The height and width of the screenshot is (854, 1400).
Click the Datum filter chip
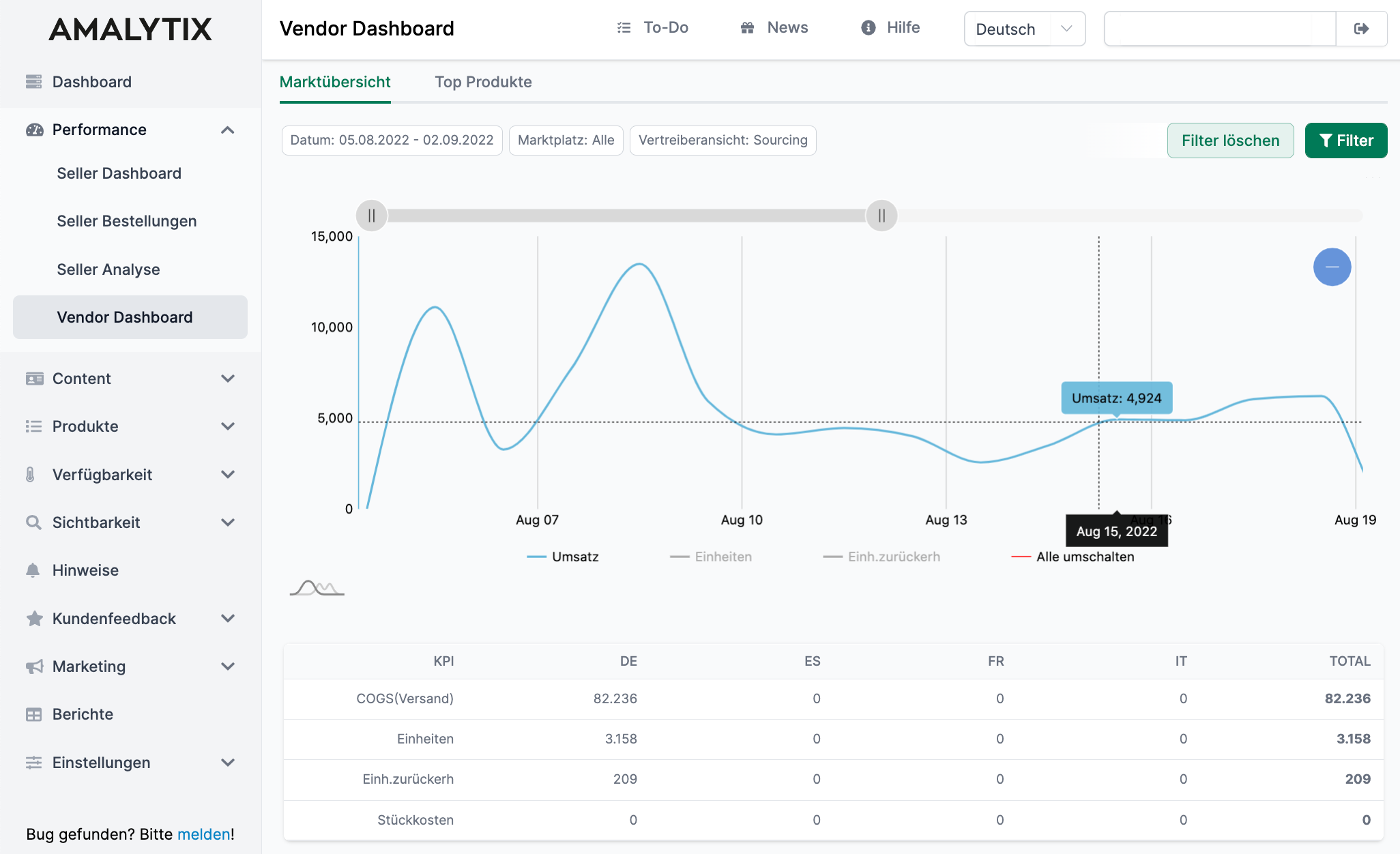(392, 141)
